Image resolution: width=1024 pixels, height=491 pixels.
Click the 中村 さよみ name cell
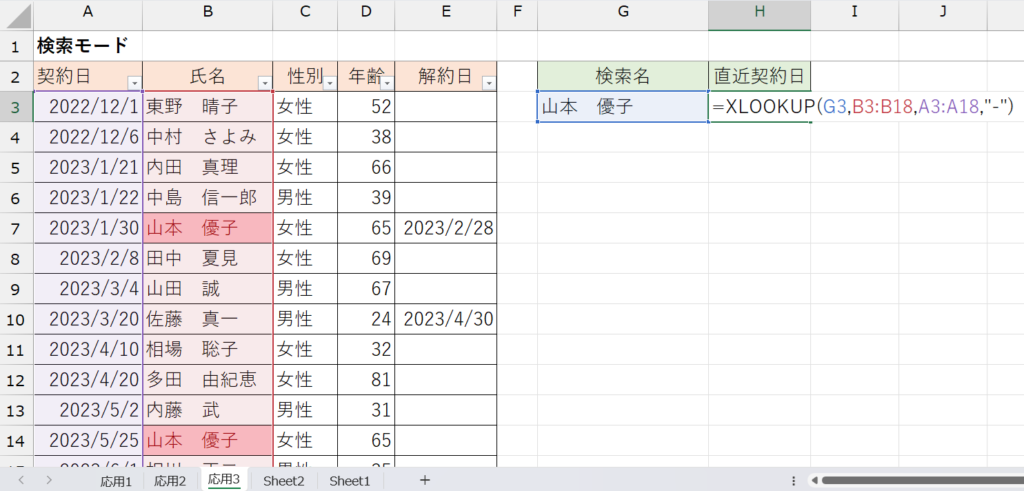pos(207,137)
